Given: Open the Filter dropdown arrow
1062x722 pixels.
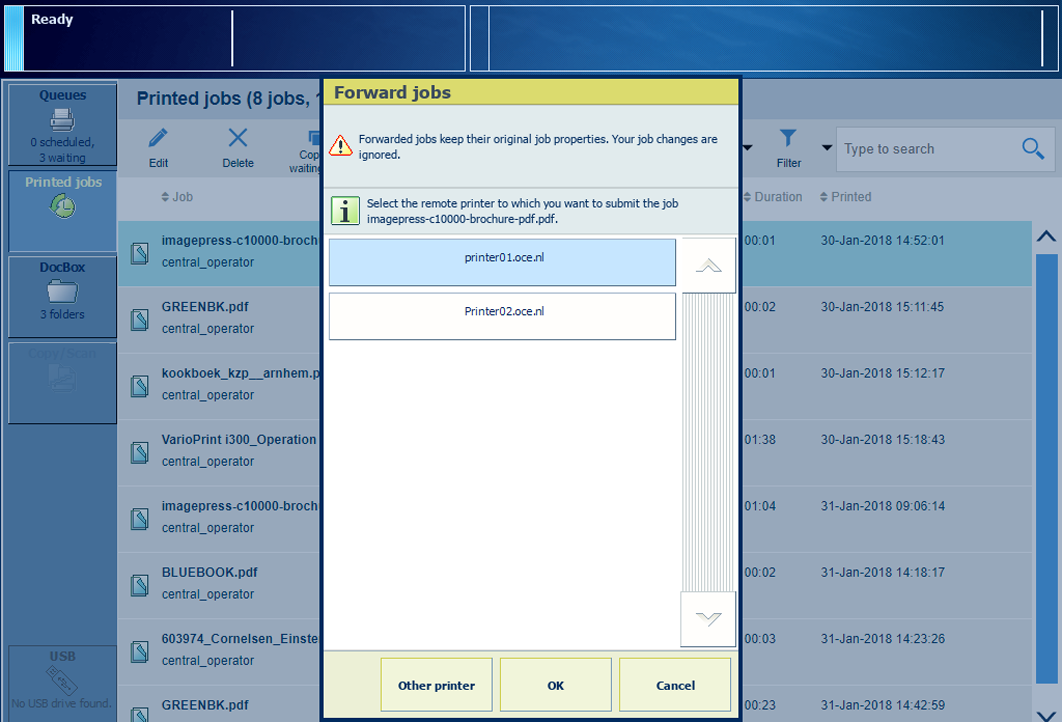Looking at the screenshot, I should (827, 149).
